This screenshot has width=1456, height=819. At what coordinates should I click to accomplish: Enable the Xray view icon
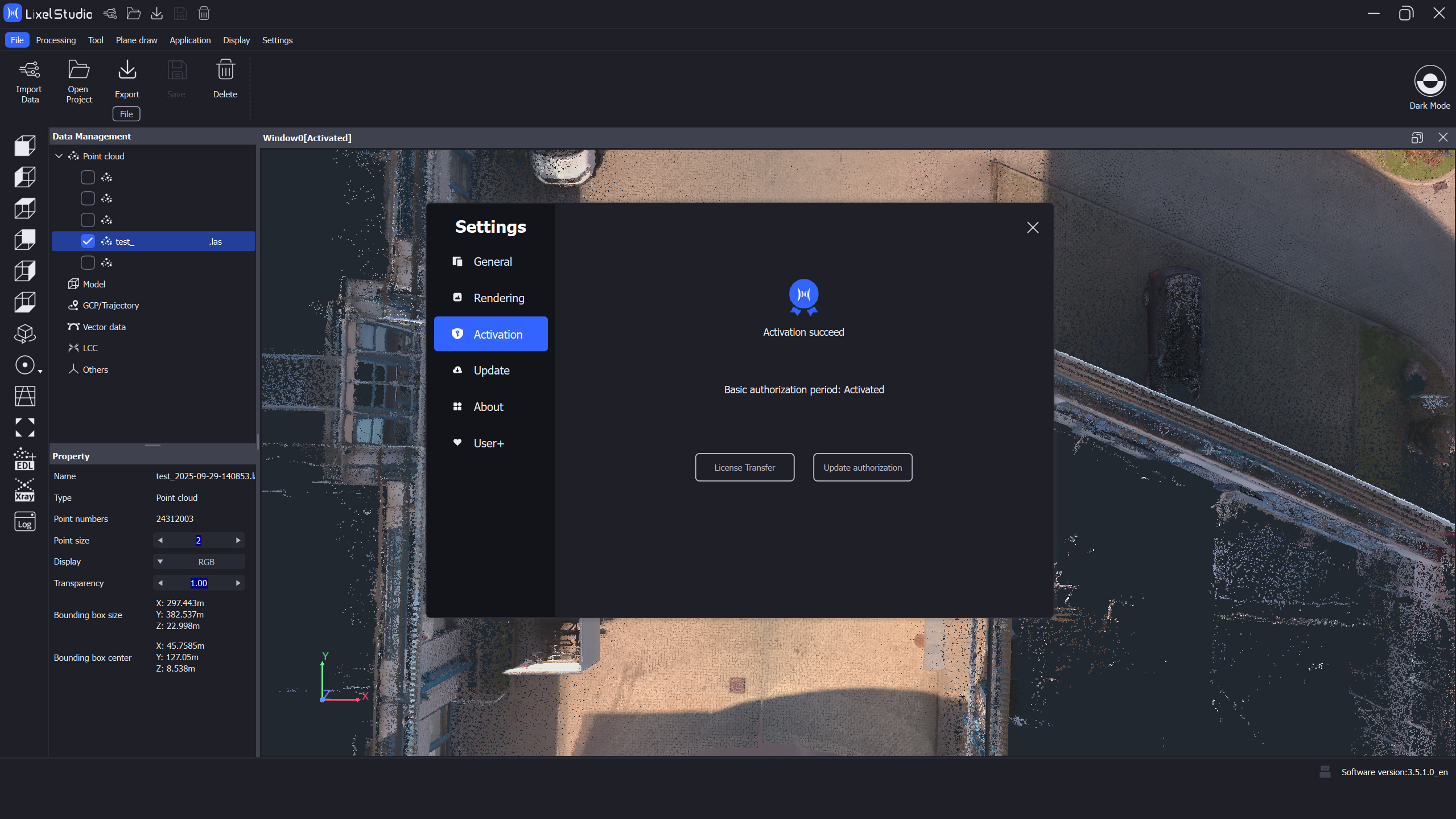[x=24, y=490]
